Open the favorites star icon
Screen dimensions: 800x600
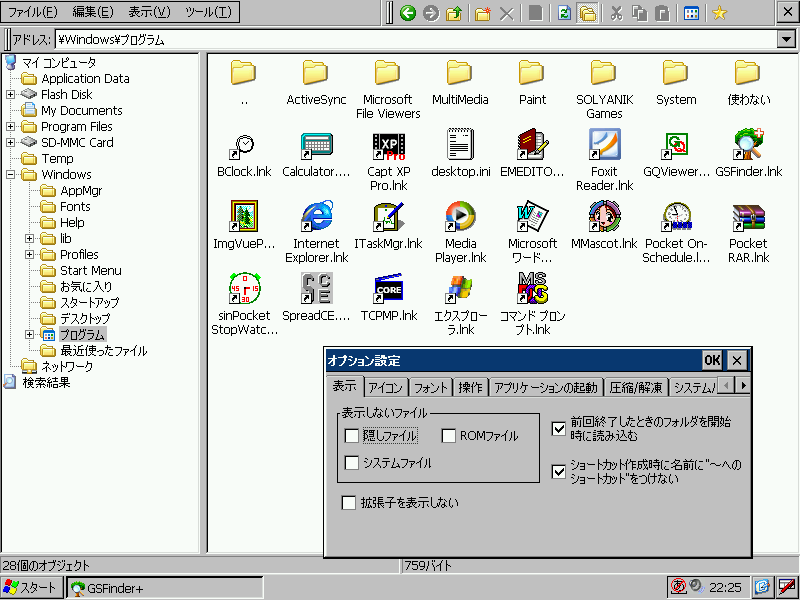tap(719, 13)
